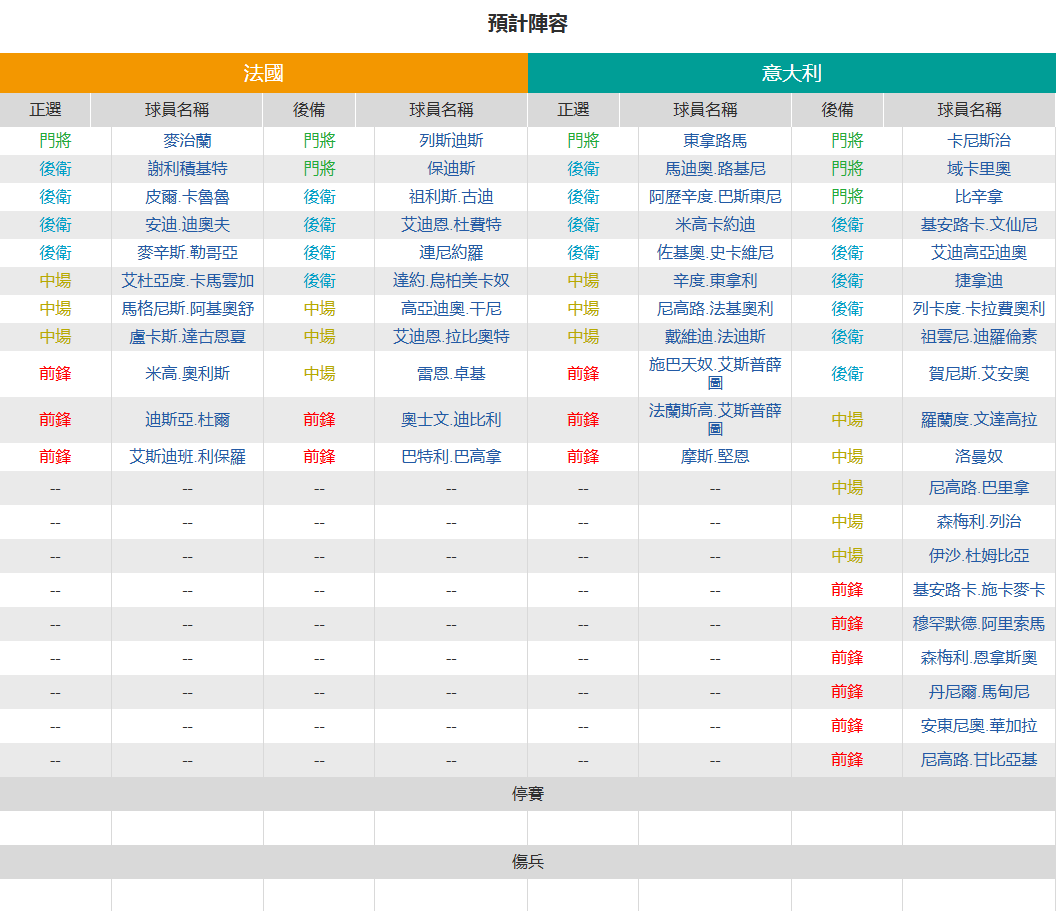Viewport: 1056px width, 911px height.
Task: Open substitute 域卡里奧 player link
Action: tap(979, 168)
